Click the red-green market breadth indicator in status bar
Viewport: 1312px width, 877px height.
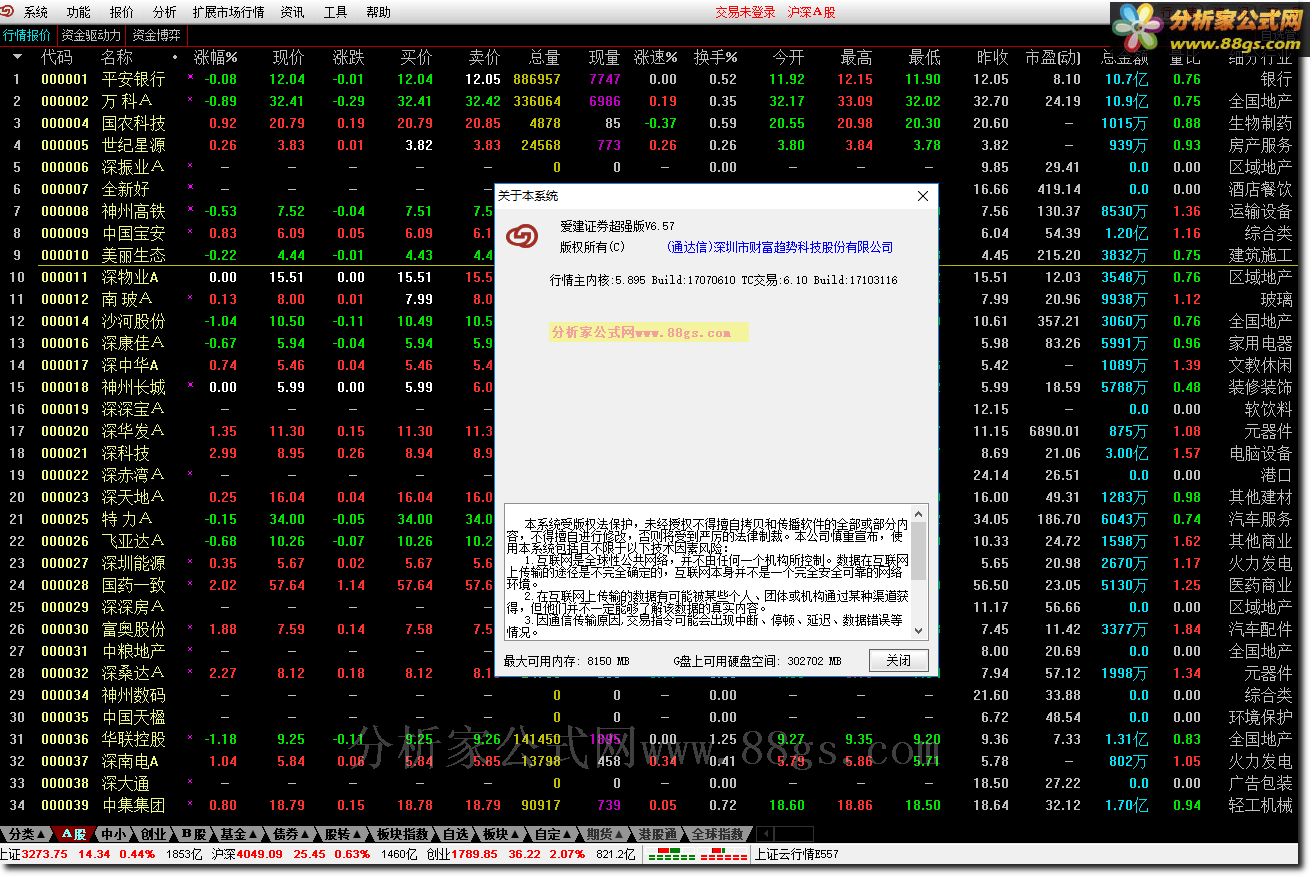[697, 855]
